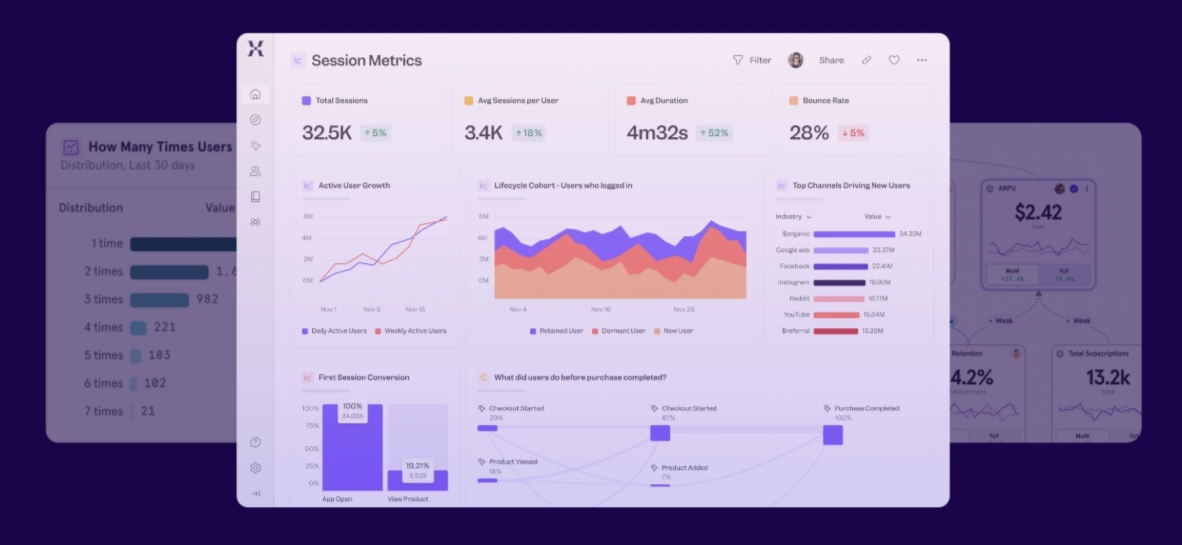
Task: Click icon on How Many Times Users panel
Action: [x=71, y=148]
